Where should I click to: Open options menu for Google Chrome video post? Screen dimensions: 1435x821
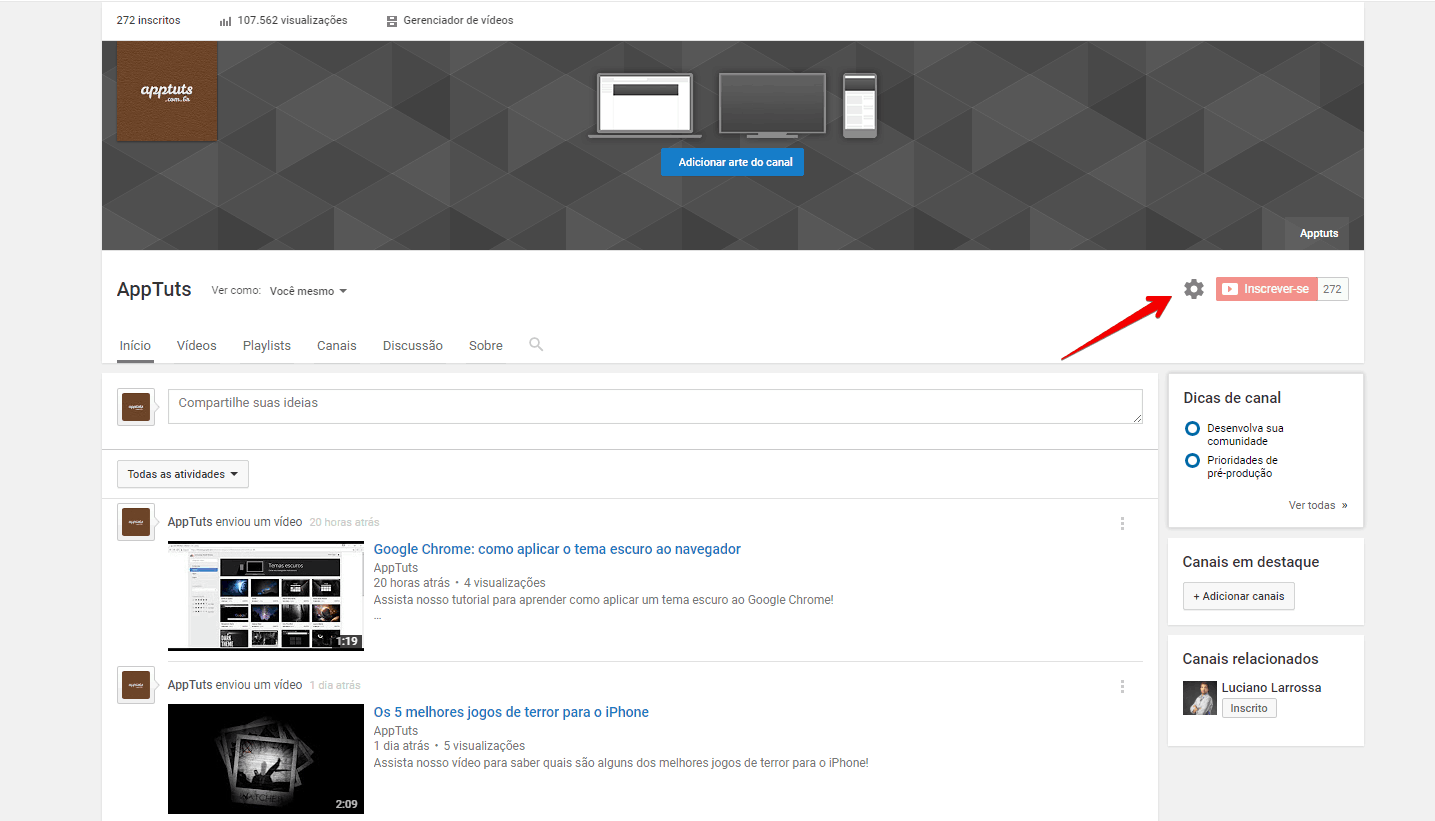(x=1122, y=523)
